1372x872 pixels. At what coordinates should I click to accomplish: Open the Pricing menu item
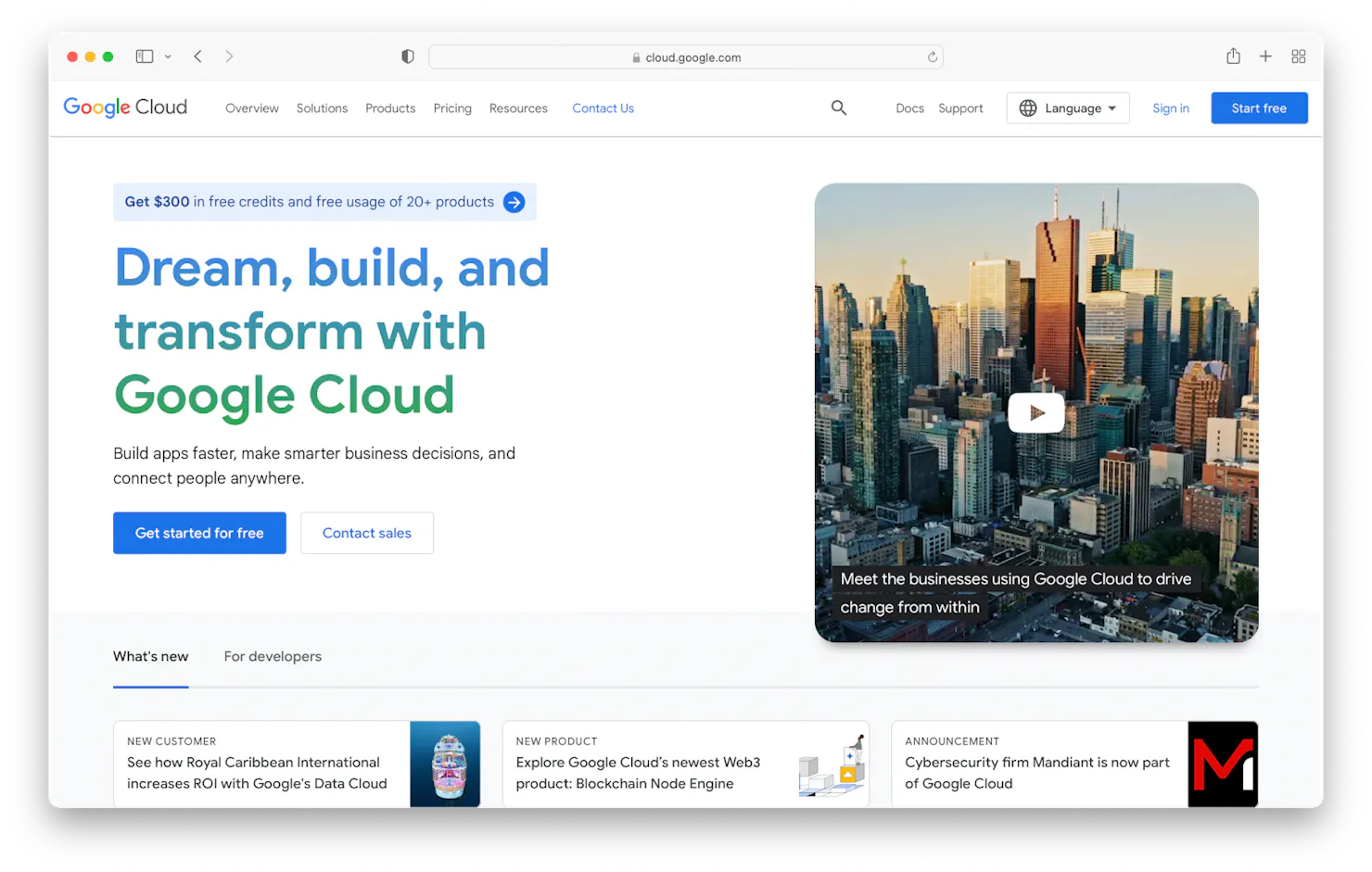pyautogui.click(x=452, y=108)
